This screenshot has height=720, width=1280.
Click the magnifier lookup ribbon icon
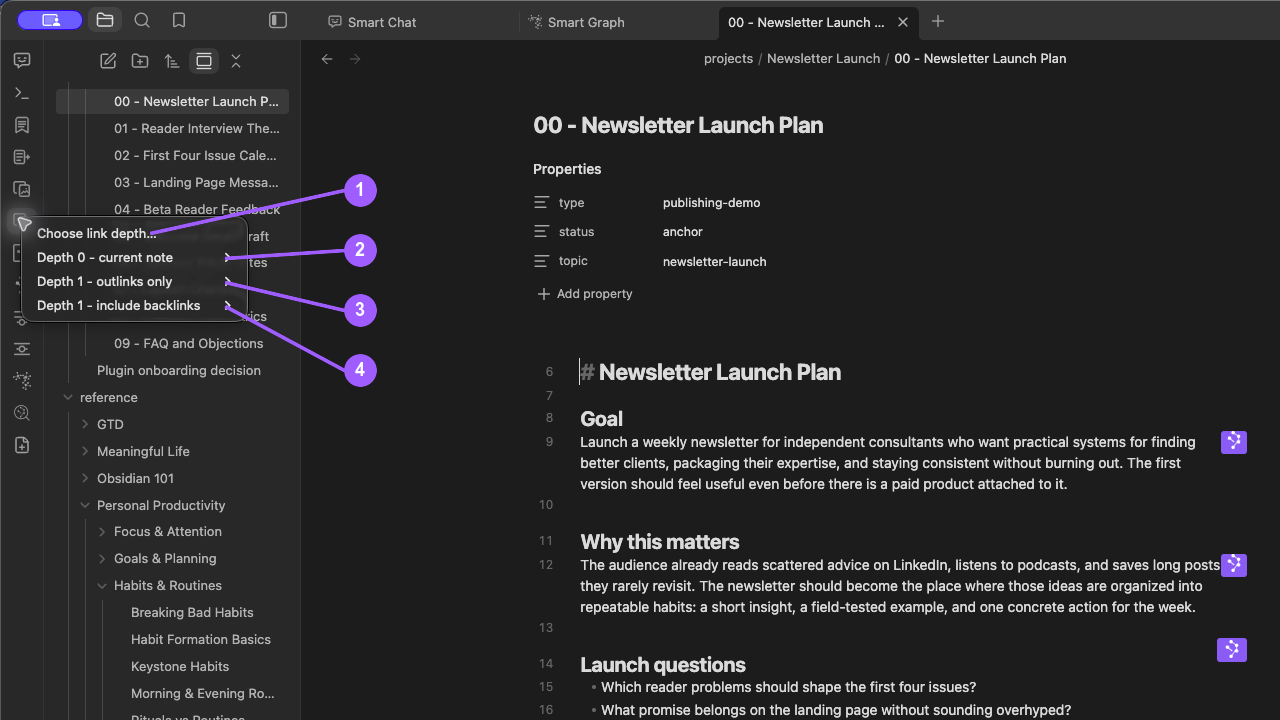point(22,413)
